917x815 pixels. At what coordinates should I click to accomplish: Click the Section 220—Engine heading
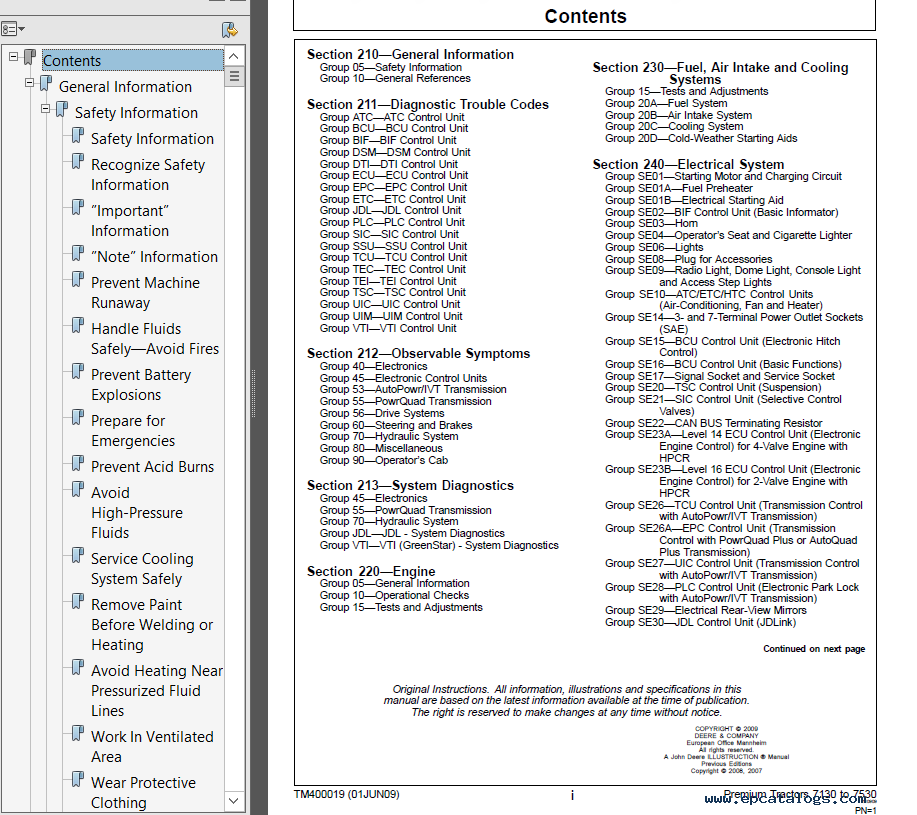click(x=371, y=571)
